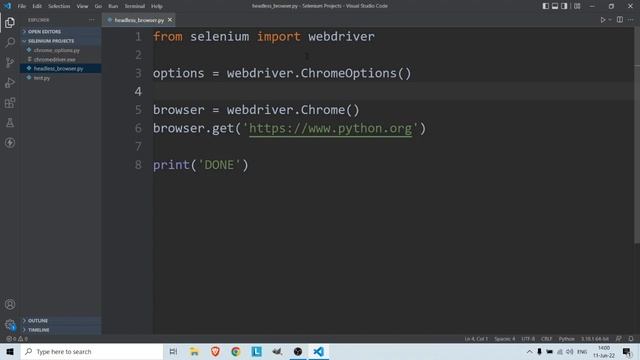Image resolution: width=640 pixels, height=360 pixels.
Task: Split the editor to the right
Action: [x=620, y=20]
